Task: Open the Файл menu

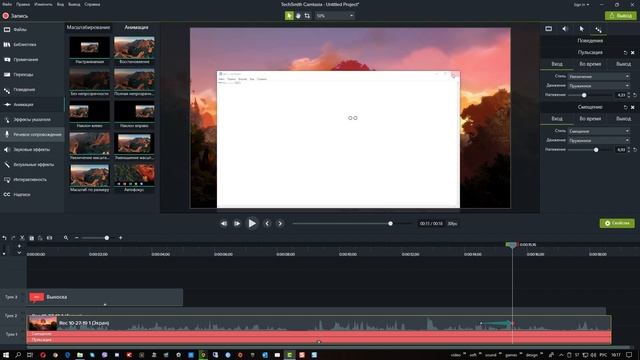Action: (7, 4)
